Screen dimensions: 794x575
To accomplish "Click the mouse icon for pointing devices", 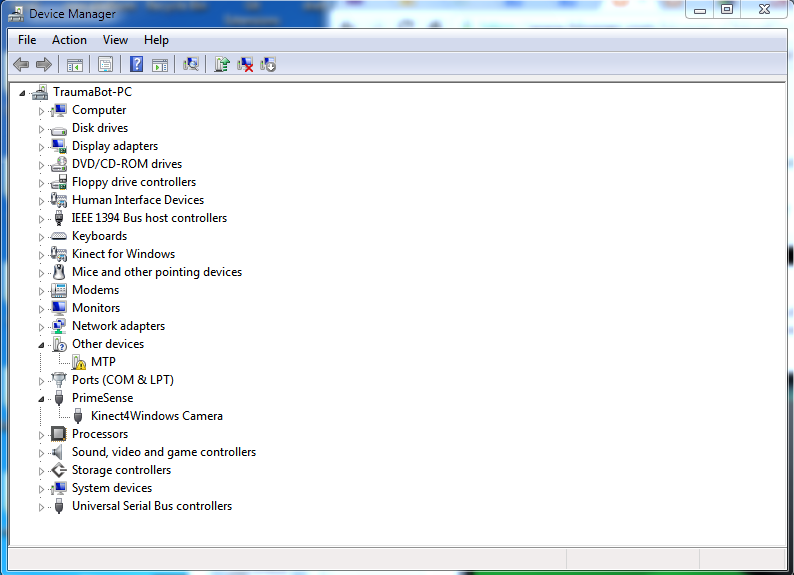I will pos(59,272).
